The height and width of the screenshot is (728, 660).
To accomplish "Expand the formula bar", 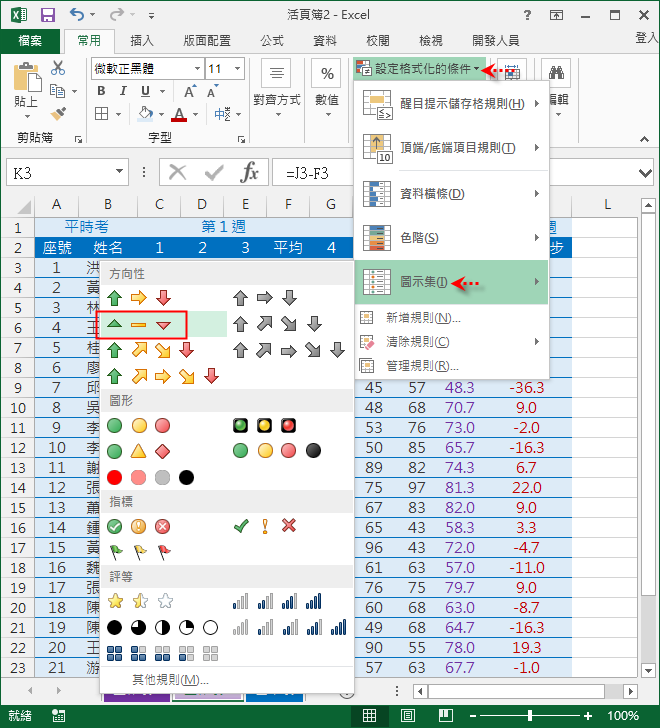I will 645,173.
